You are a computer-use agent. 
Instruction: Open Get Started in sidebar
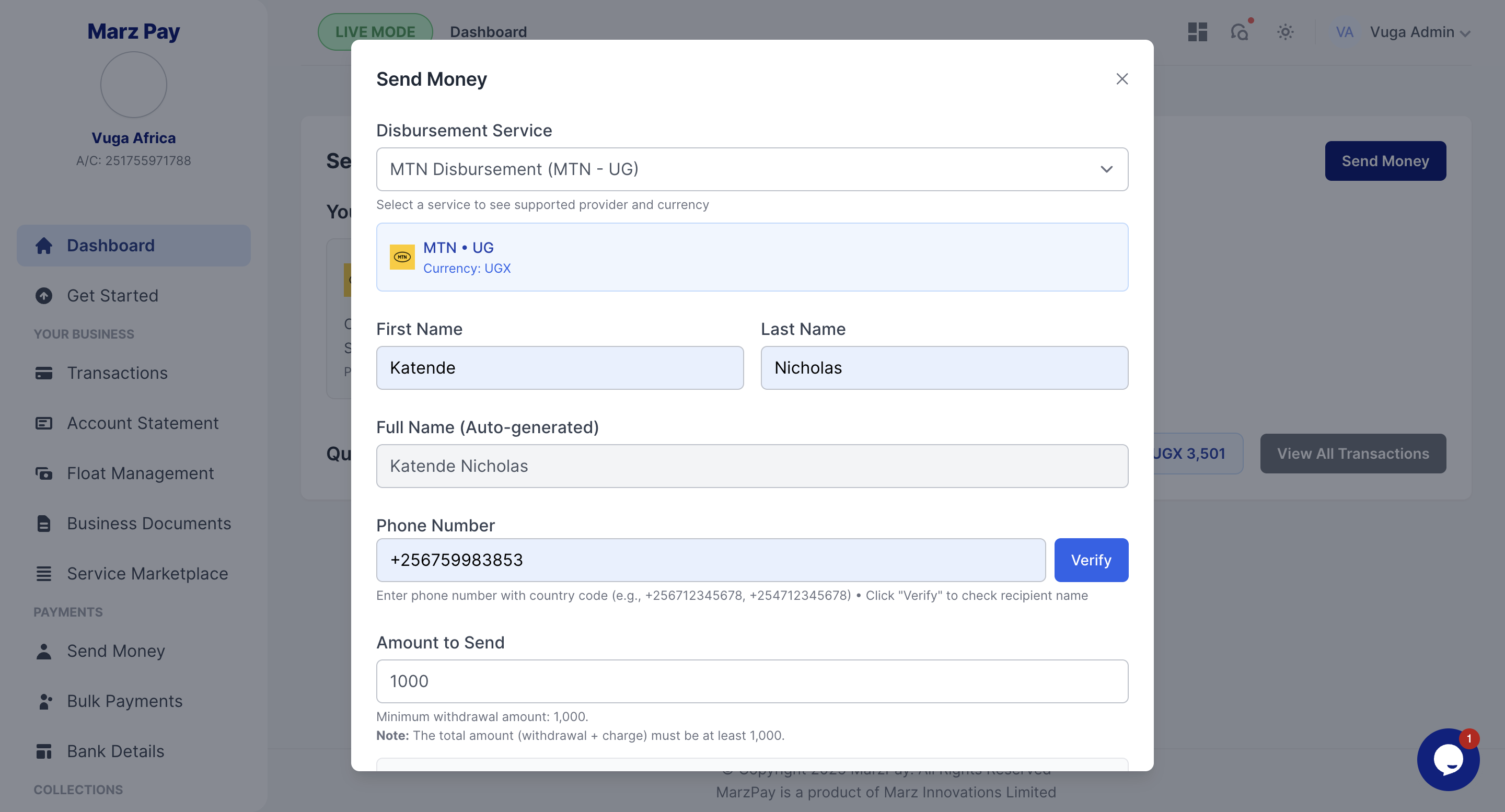(133, 296)
